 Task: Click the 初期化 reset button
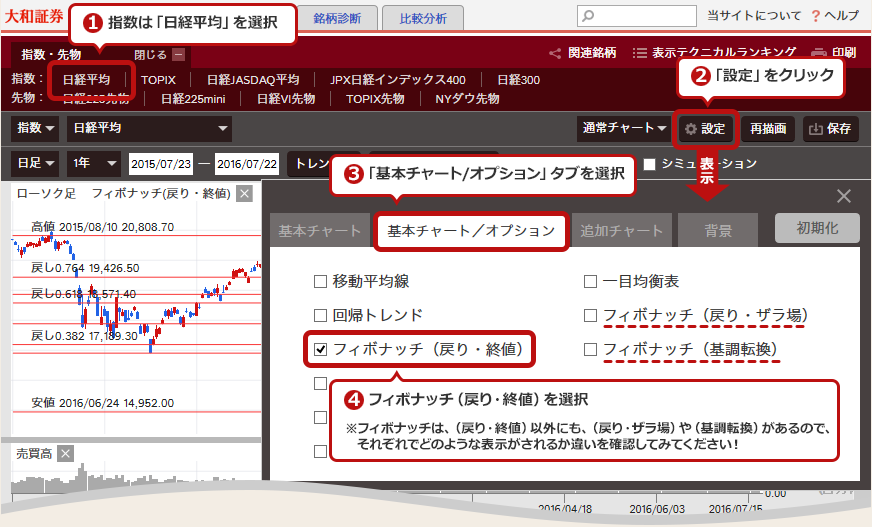coord(817,228)
